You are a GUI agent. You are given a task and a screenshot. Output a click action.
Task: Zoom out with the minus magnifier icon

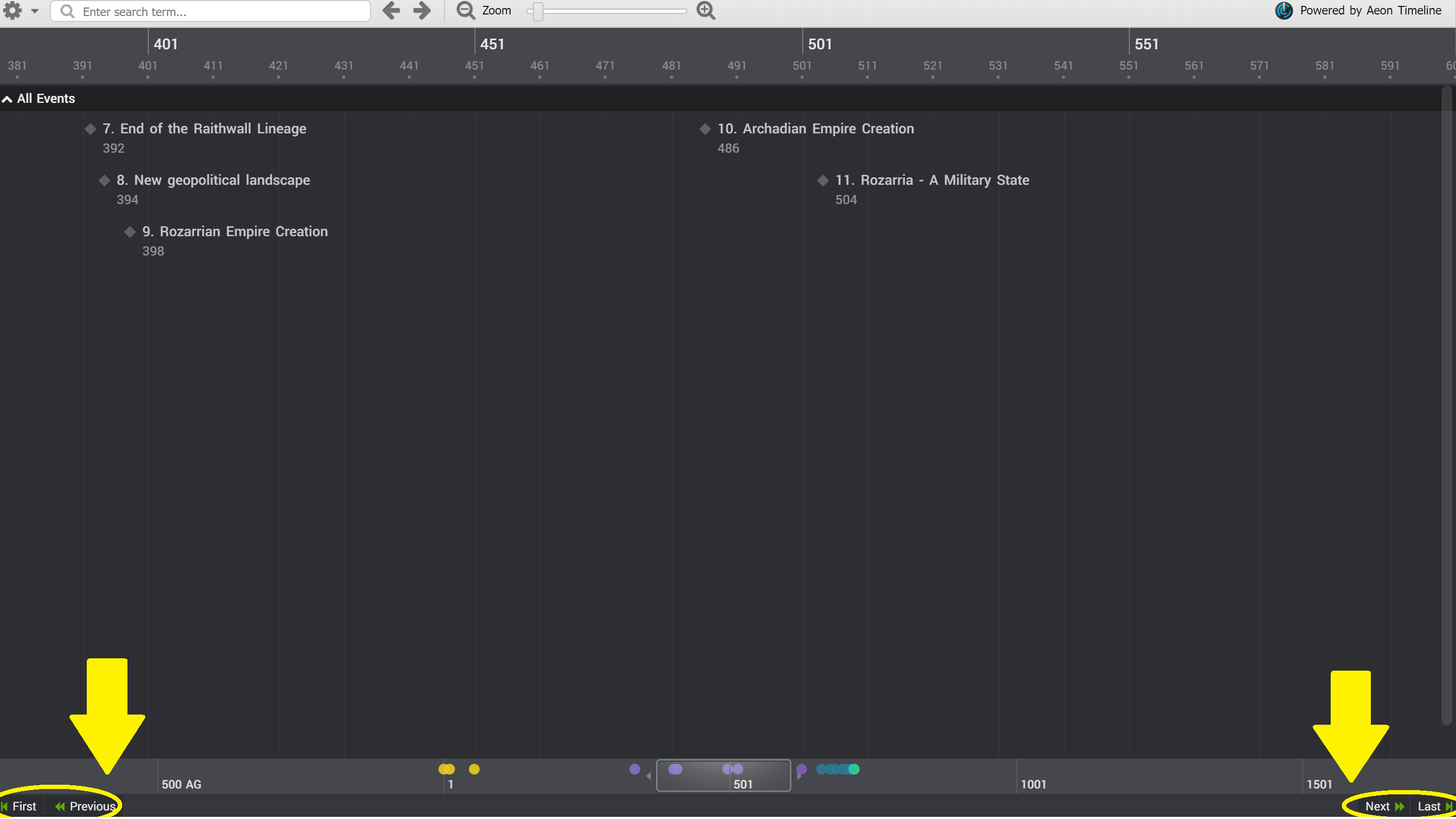[x=466, y=10]
